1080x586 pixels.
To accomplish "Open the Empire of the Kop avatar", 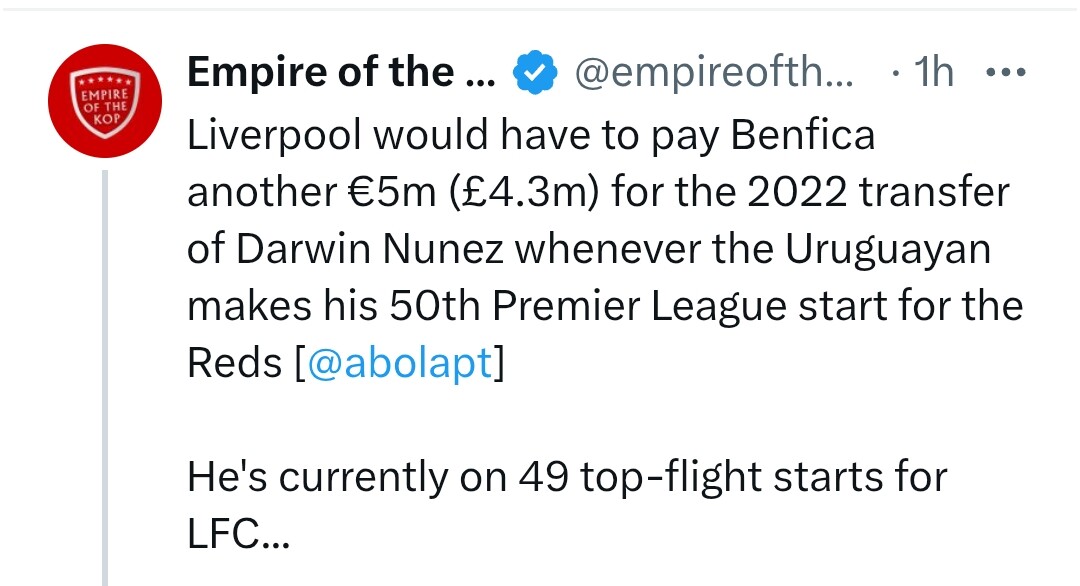I will [x=105, y=101].
